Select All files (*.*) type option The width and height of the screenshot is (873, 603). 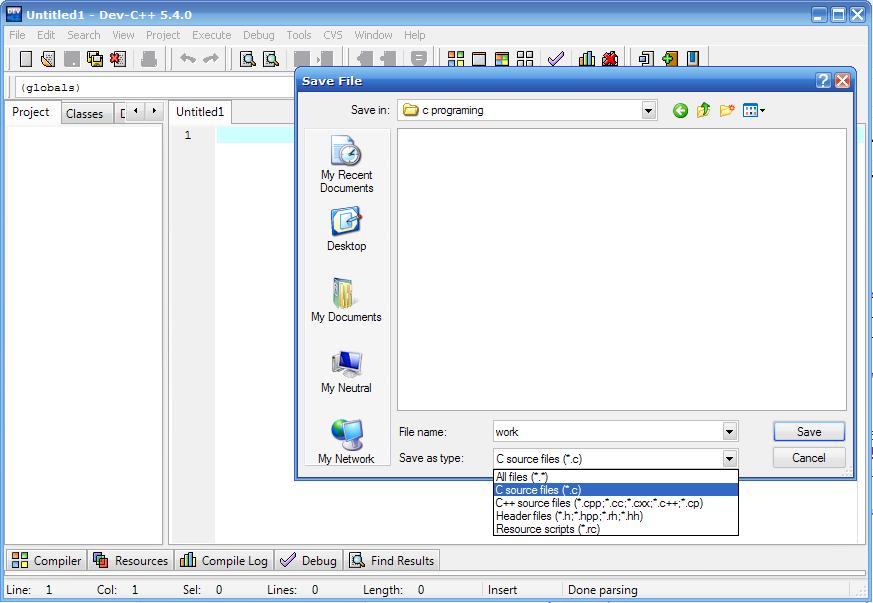pyautogui.click(x=615, y=477)
